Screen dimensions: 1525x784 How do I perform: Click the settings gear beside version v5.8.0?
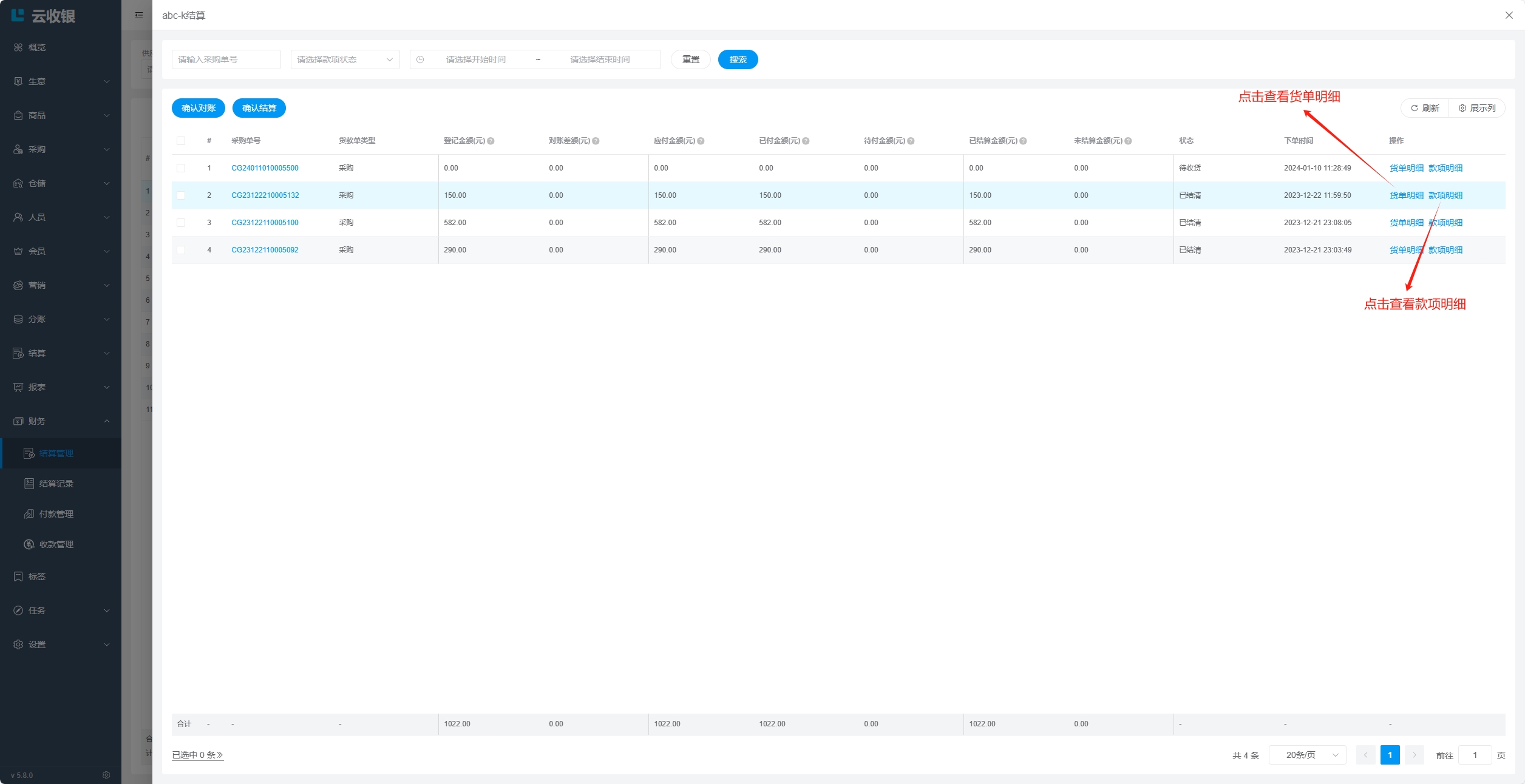click(x=106, y=775)
